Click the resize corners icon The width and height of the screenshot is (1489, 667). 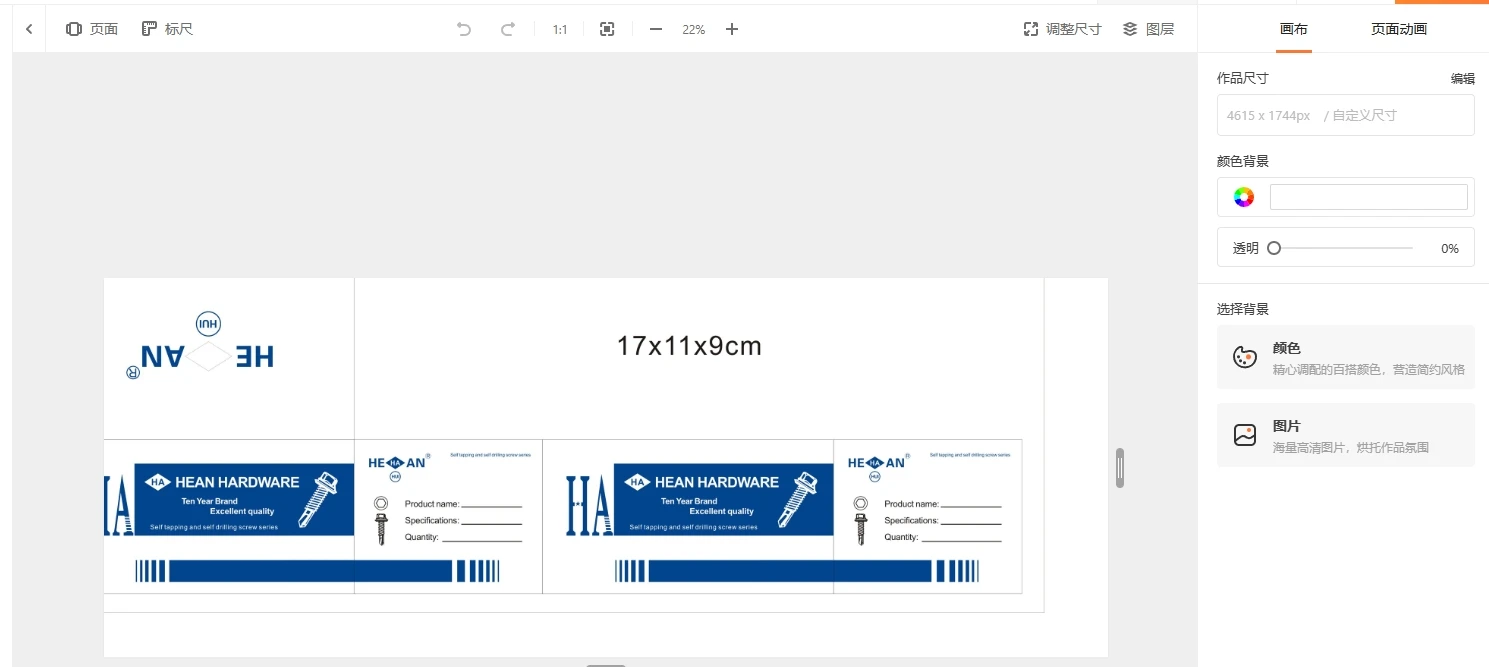coord(1031,29)
